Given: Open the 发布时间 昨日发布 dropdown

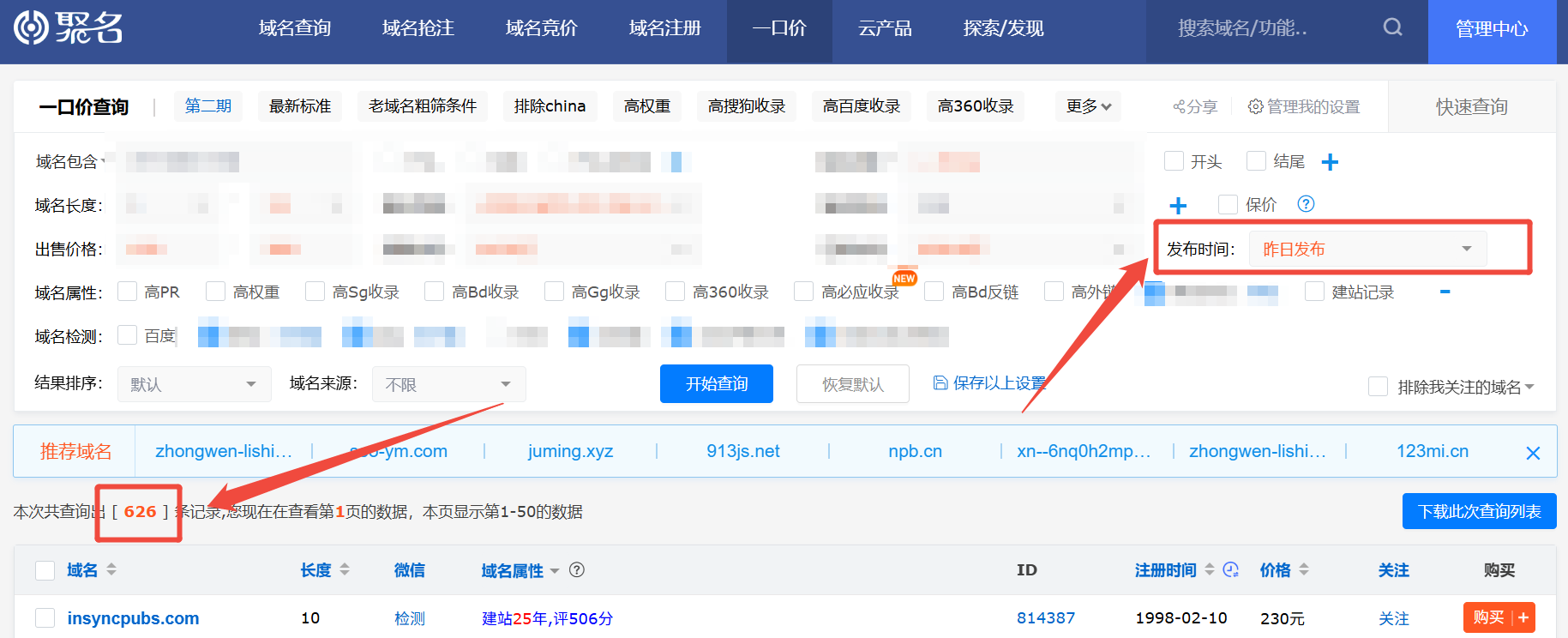Looking at the screenshot, I should 1367,249.
